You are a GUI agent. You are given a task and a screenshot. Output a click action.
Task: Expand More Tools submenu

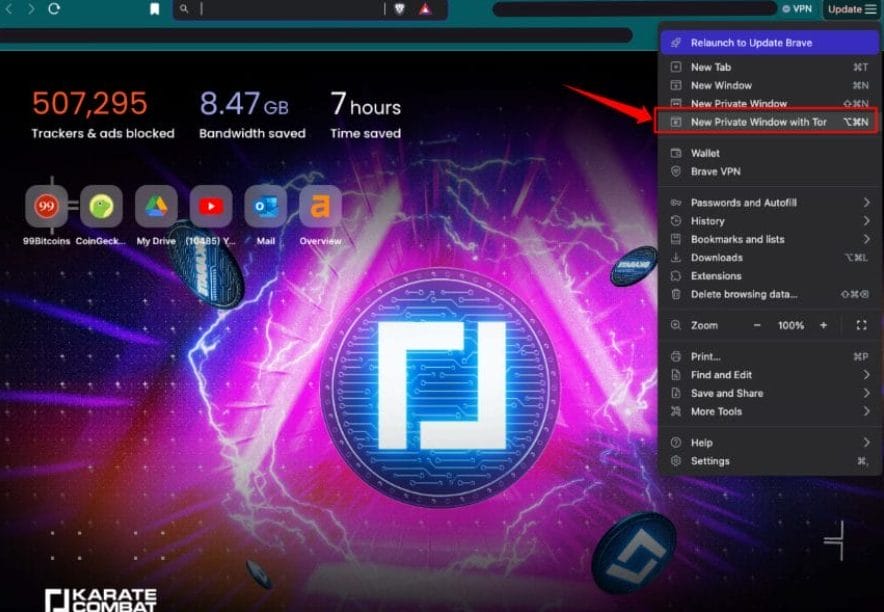[770, 411]
